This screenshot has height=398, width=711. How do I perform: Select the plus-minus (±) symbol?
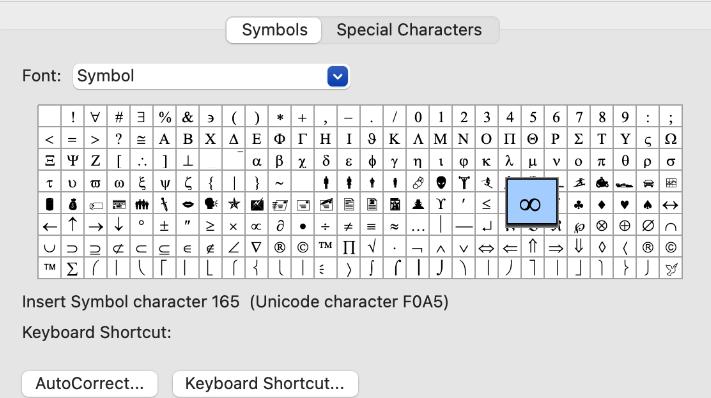coord(164,226)
